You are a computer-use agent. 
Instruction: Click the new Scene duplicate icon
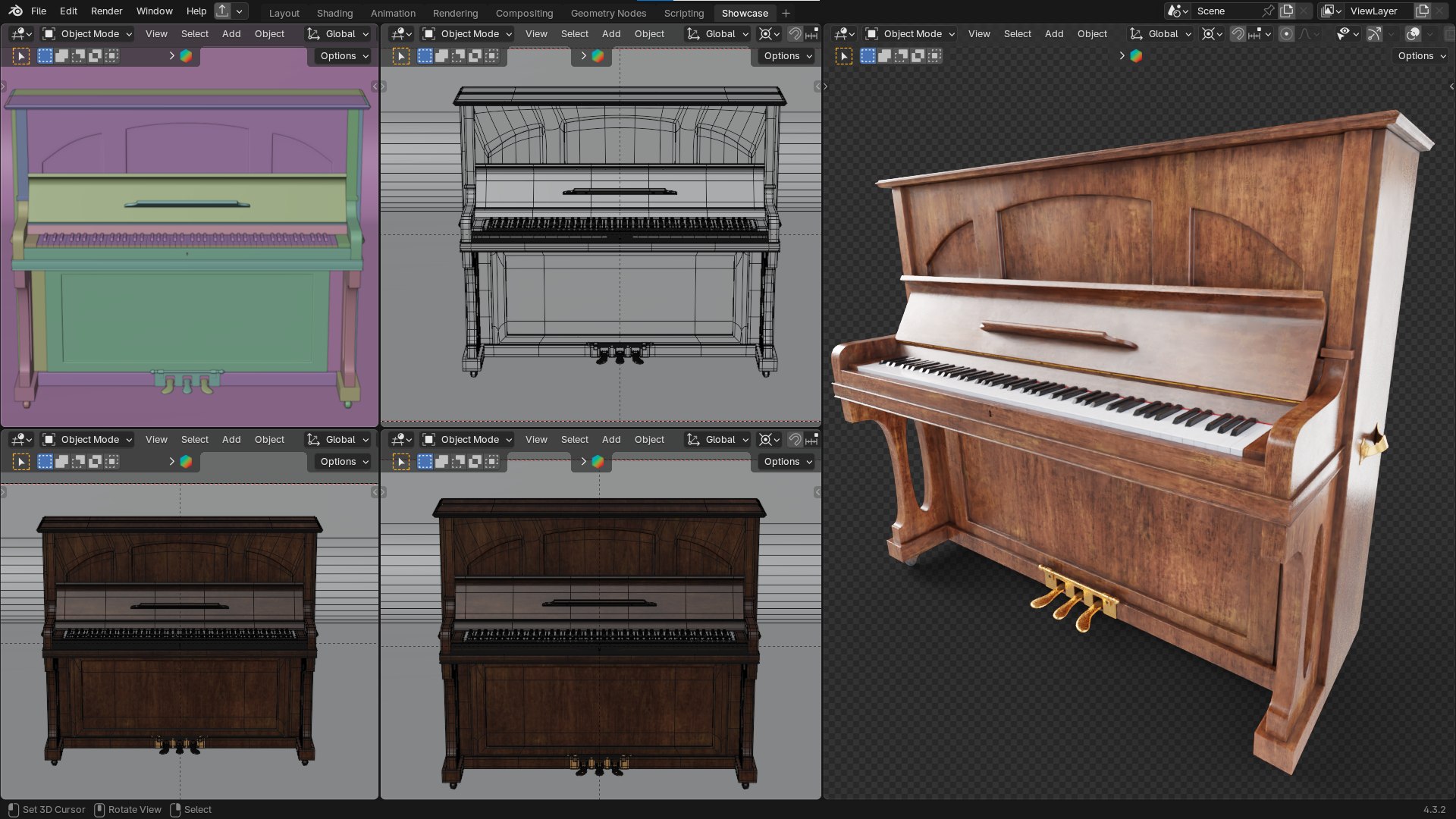pos(1287,11)
